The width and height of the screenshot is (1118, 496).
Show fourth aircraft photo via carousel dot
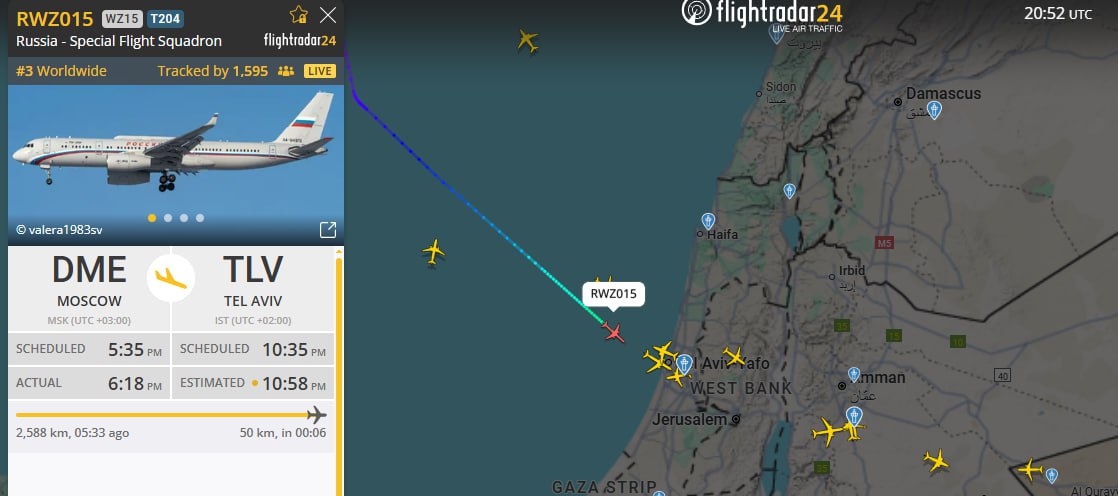click(x=200, y=218)
